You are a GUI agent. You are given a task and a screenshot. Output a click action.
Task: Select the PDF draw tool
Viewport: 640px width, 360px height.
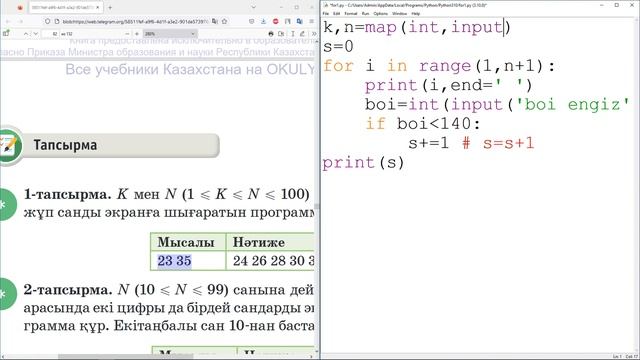pos(302,34)
